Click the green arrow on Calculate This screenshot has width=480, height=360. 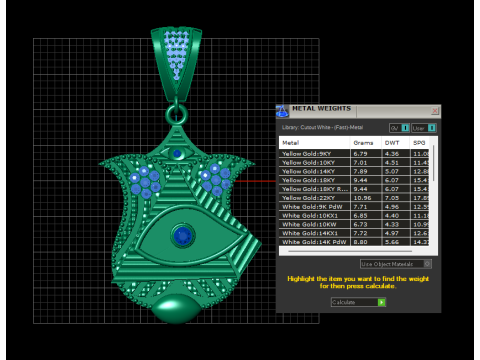pyautogui.click(x=382, y=302)
